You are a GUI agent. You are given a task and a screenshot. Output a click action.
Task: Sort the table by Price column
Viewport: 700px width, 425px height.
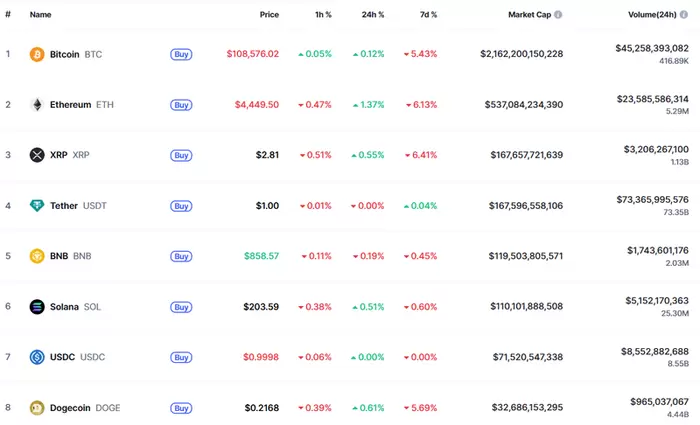coord(269,15)
